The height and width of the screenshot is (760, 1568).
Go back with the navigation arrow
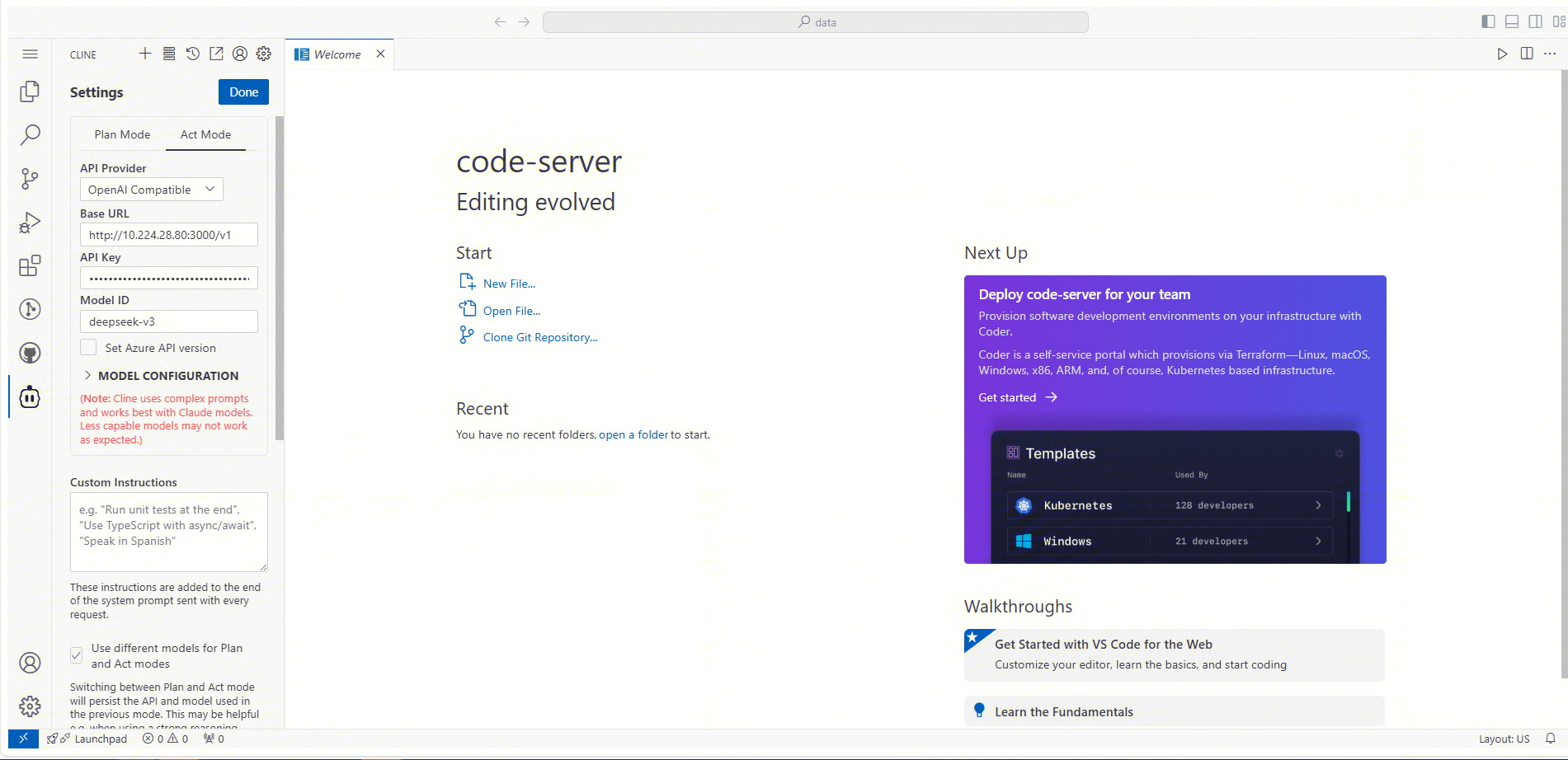point(500,22)
